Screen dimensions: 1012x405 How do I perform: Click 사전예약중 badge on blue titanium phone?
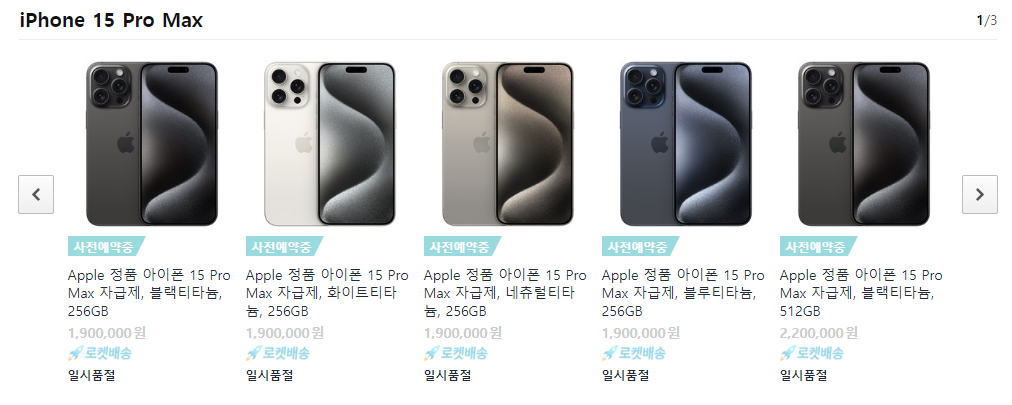tap(640, 246)
